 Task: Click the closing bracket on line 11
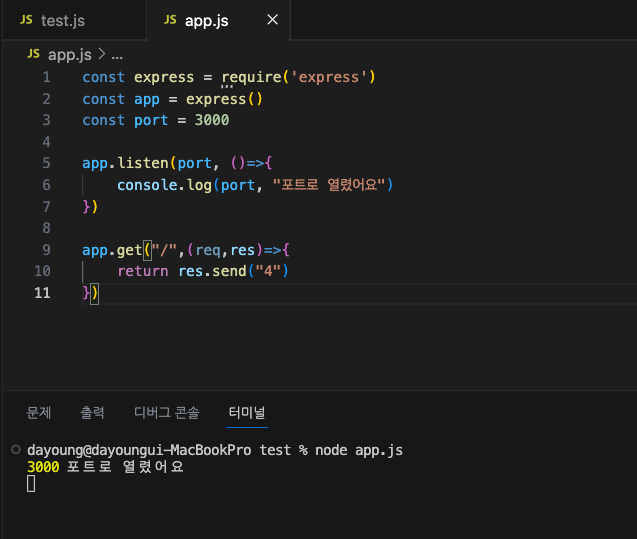(x=94, y=293)
